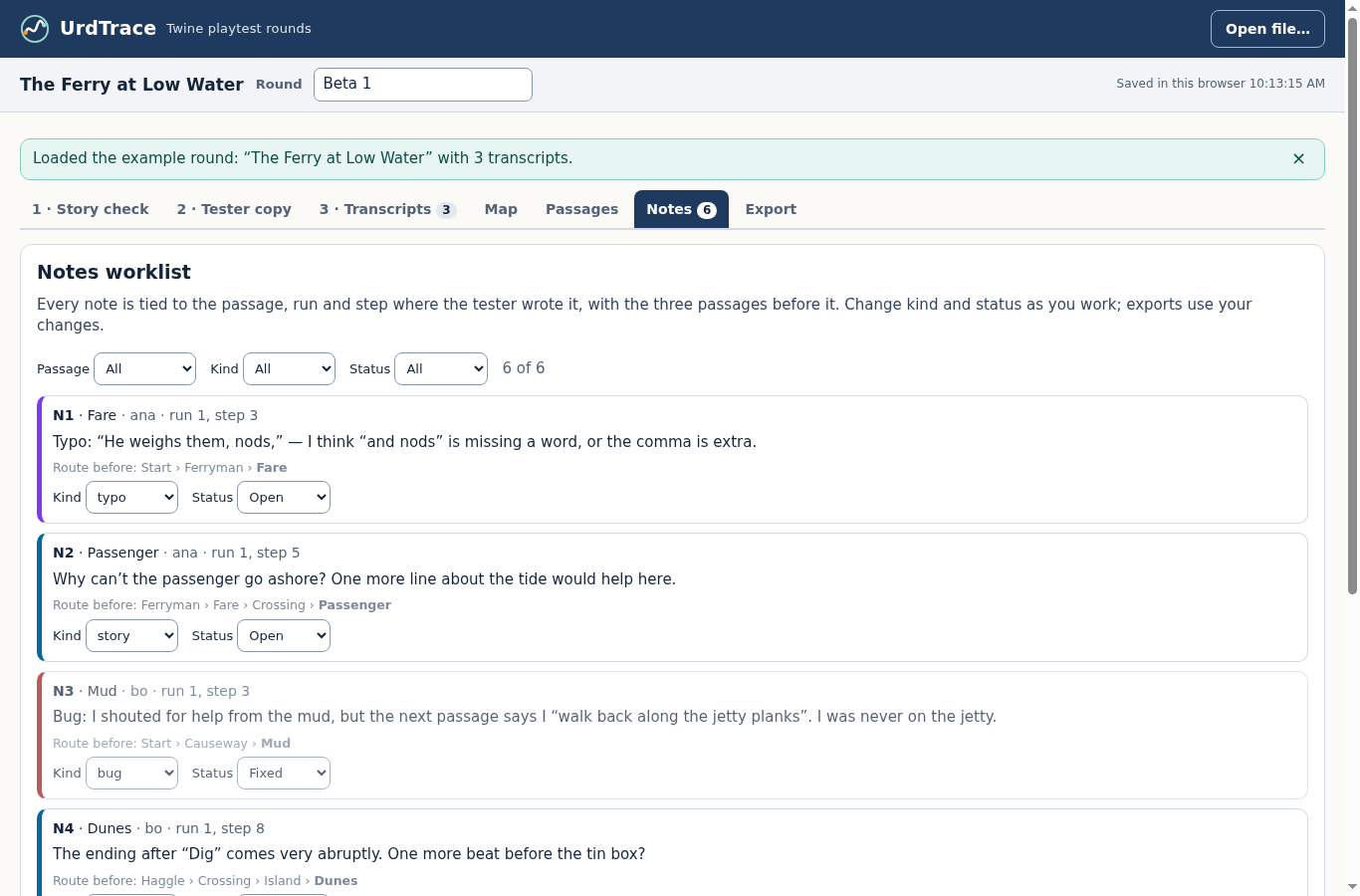Click the 'Notes worklist' heading
Viewport: 1360px width, 896px height.
click(x=113, y=272)
